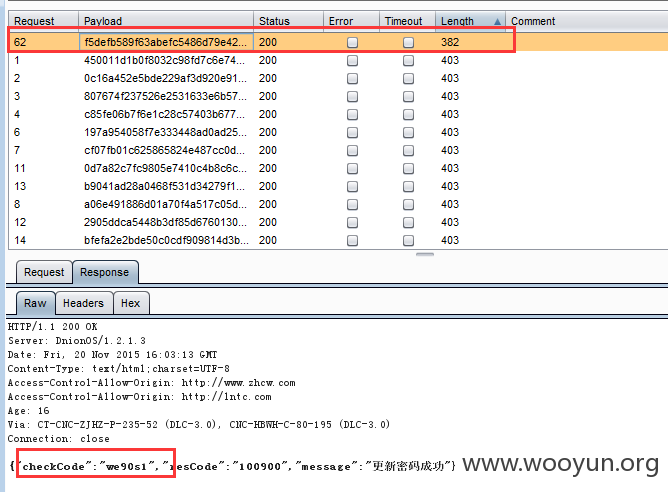Image resolution: width=668 pixels, height=492 pixels.
Task: Toggle Timeout checkbox in request 3 row
Action: point(408,96)
